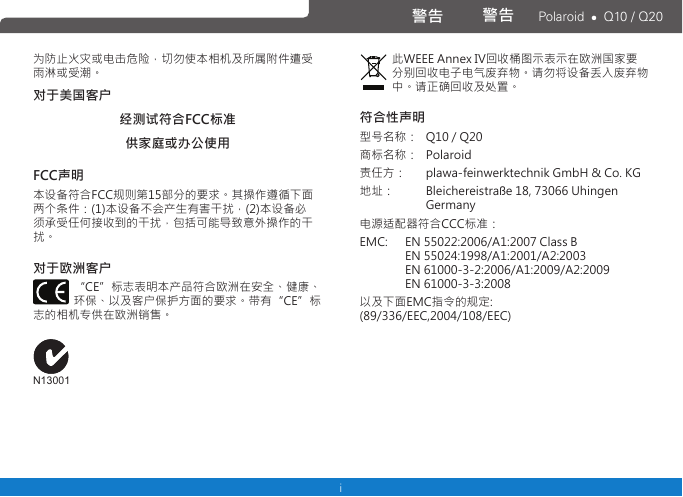The image size is (683, 497).
Task: Click the heading 对于欧洲客户
Action: 72,268
